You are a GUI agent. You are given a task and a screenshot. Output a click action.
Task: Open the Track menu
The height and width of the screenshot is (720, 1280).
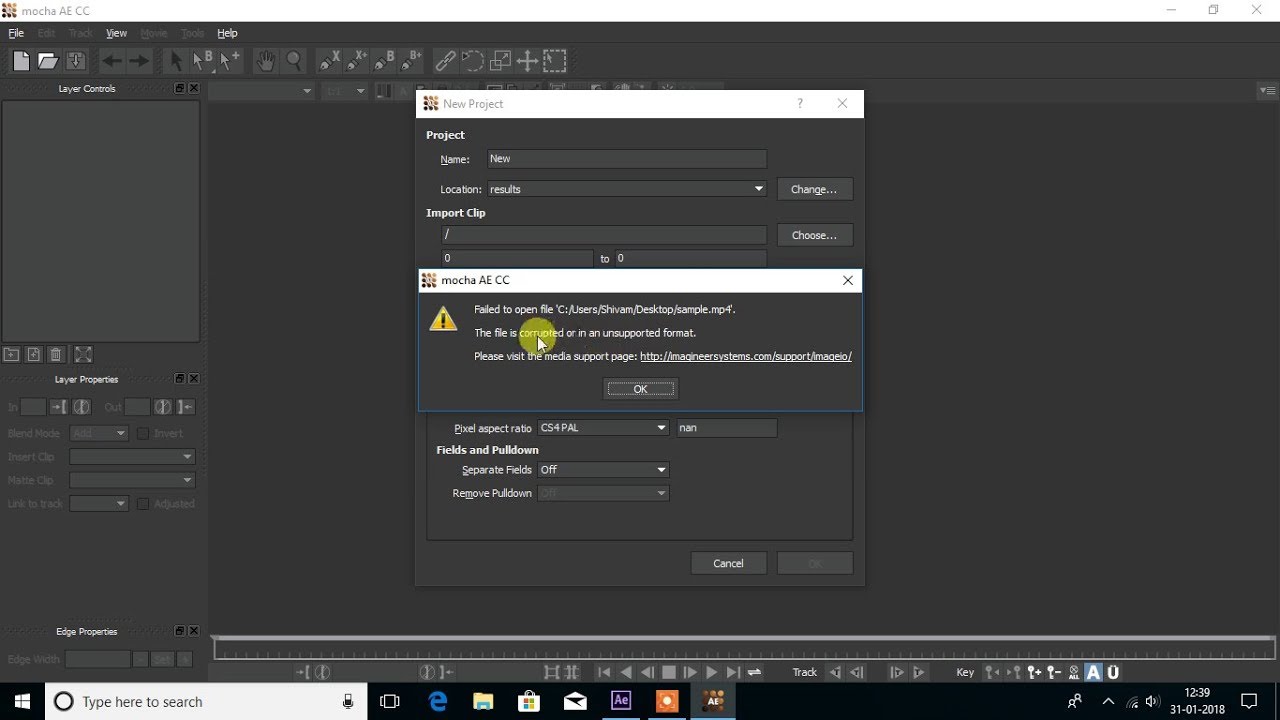pyautogui.click(x=80, y=33)
